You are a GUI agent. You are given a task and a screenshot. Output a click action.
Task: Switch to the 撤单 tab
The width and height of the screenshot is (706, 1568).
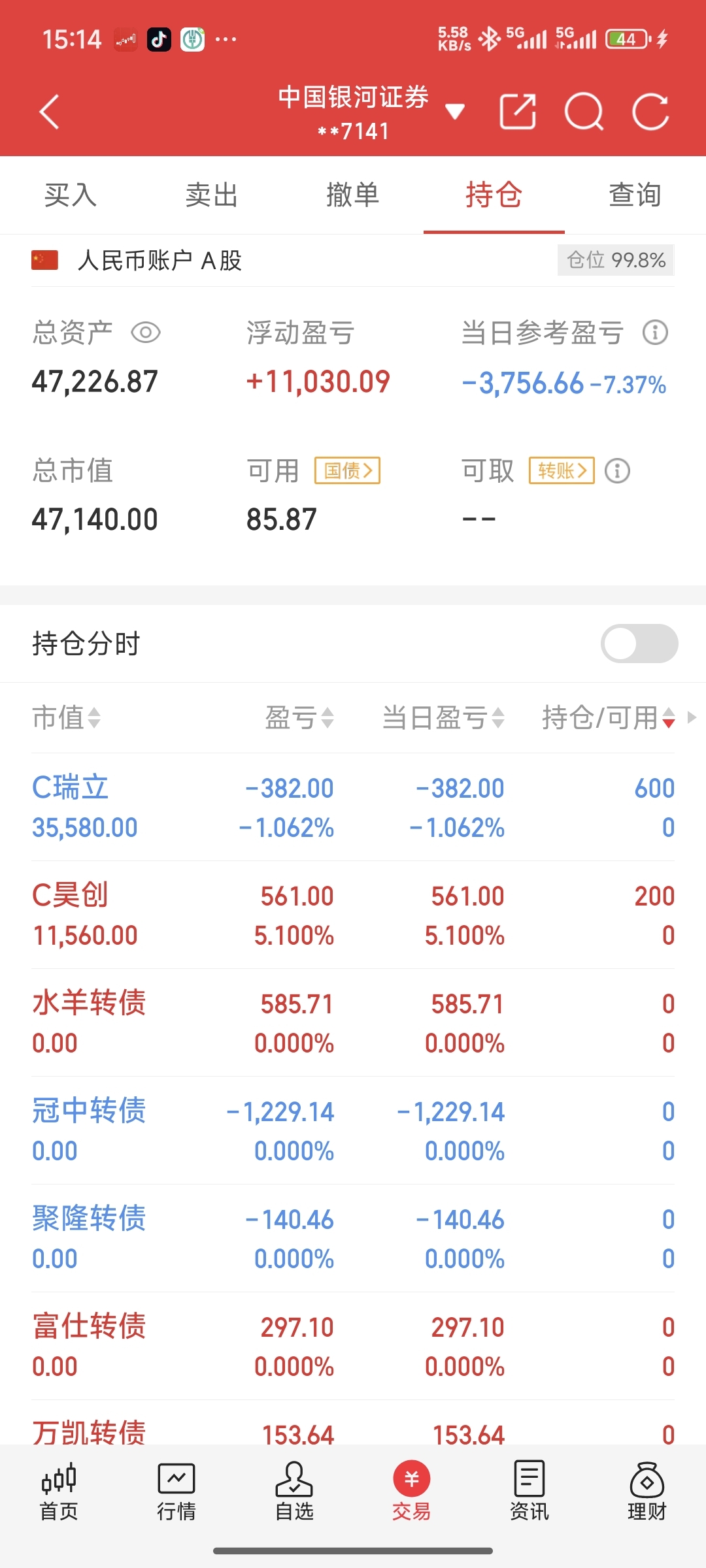coord(353,195)
